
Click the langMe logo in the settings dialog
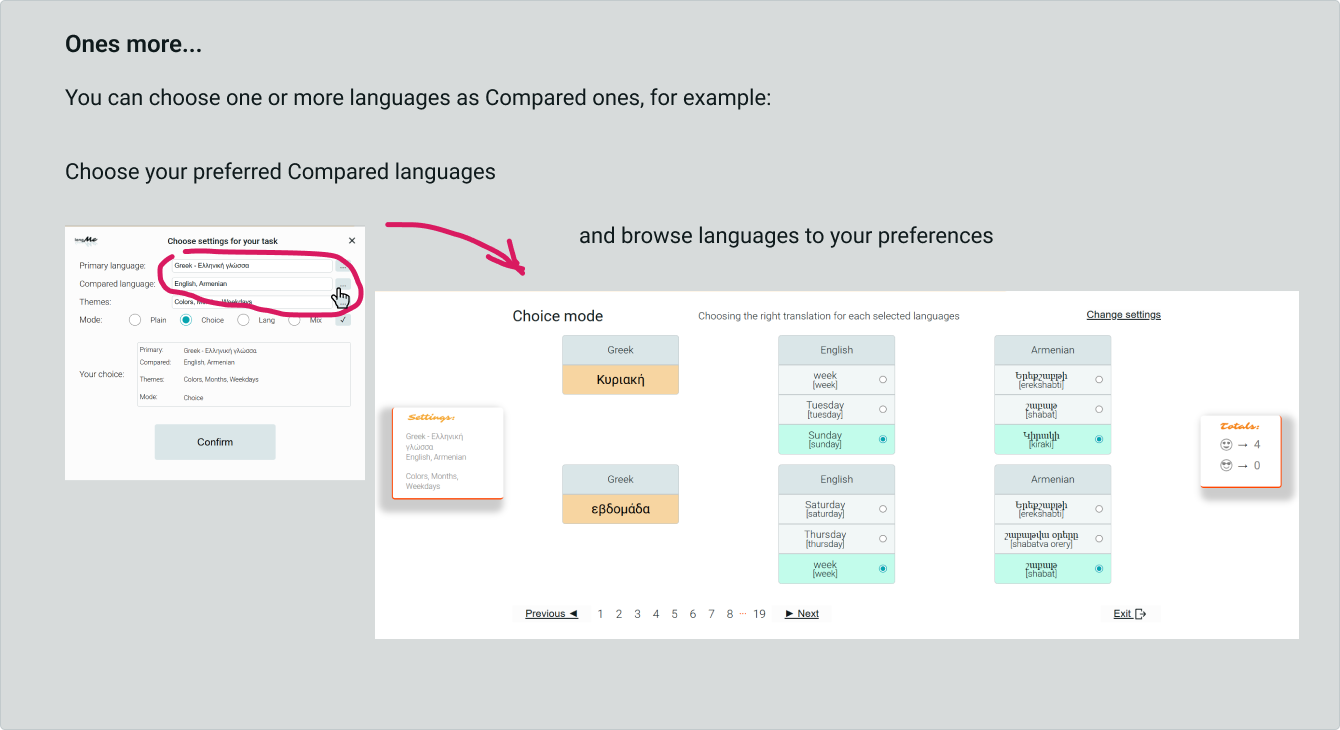point(86,240)
